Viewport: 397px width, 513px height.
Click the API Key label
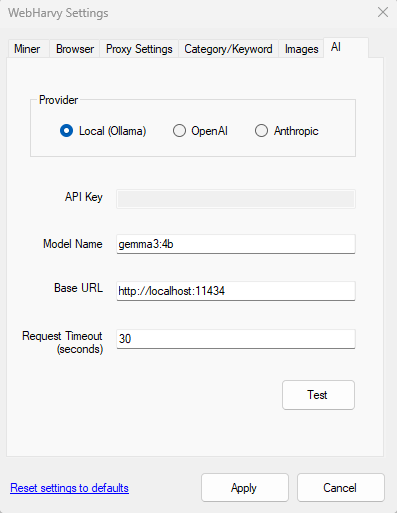point(84,197)
